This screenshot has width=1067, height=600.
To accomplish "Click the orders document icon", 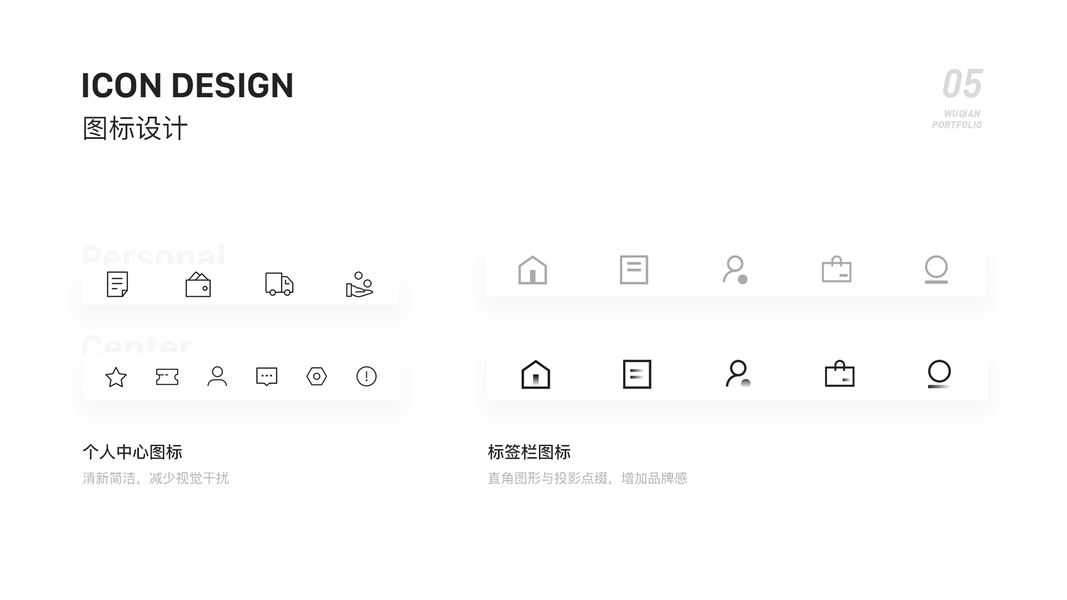I will coord(117,284).
